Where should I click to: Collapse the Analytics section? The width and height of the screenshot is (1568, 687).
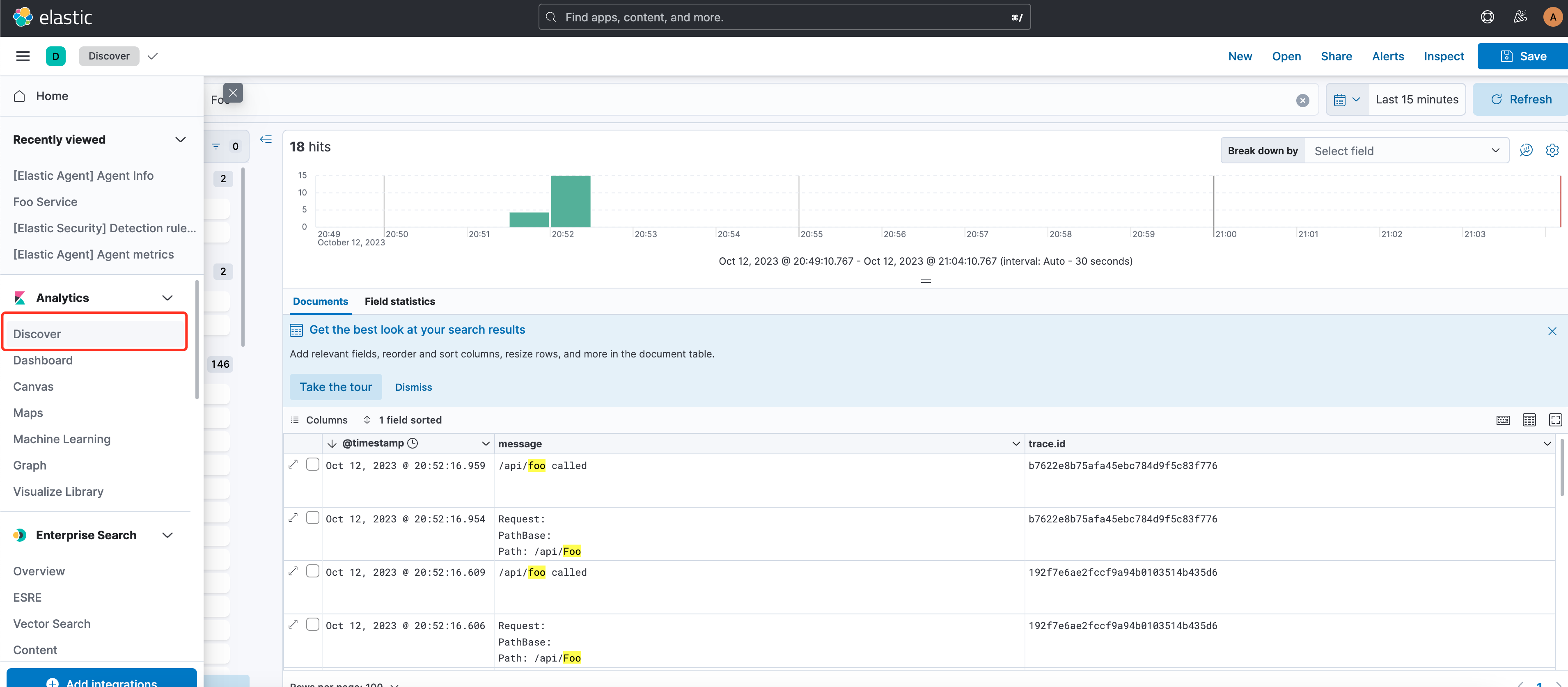point(167,298)
